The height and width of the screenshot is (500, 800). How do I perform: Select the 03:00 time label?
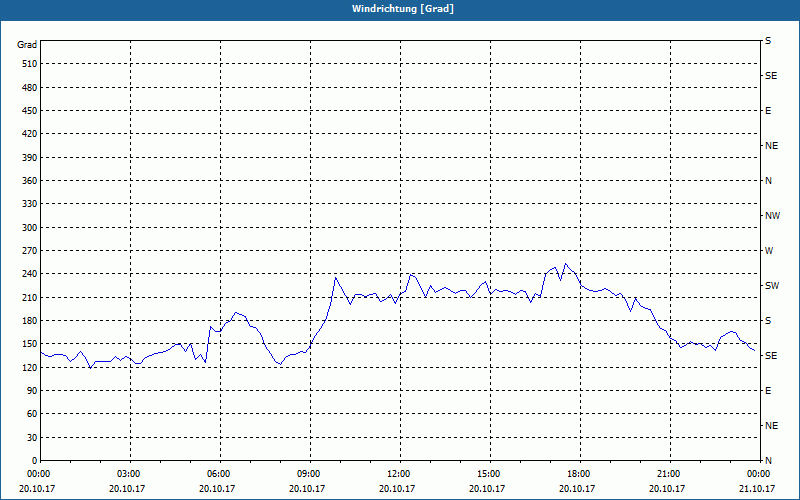127,474
